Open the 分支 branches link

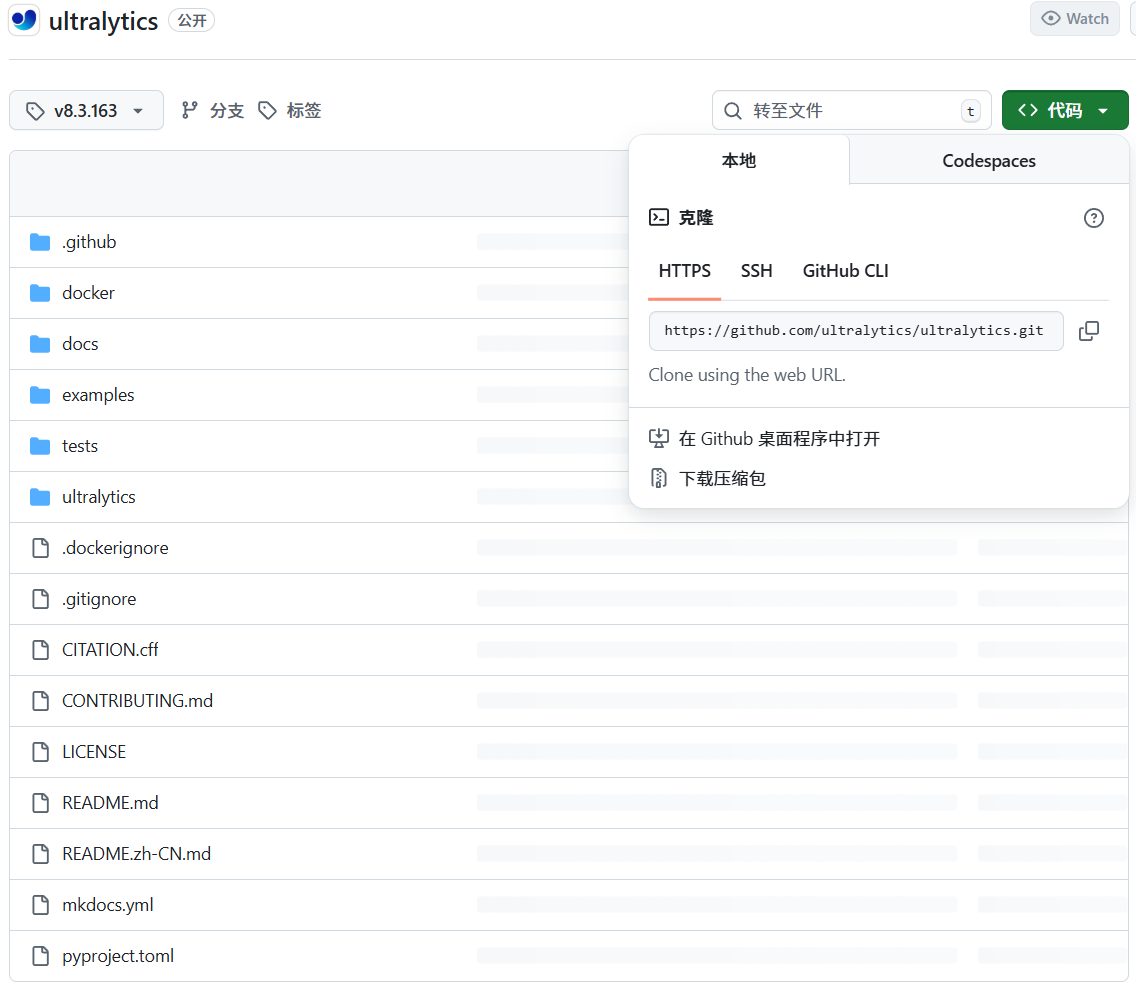tap(227, 110)
